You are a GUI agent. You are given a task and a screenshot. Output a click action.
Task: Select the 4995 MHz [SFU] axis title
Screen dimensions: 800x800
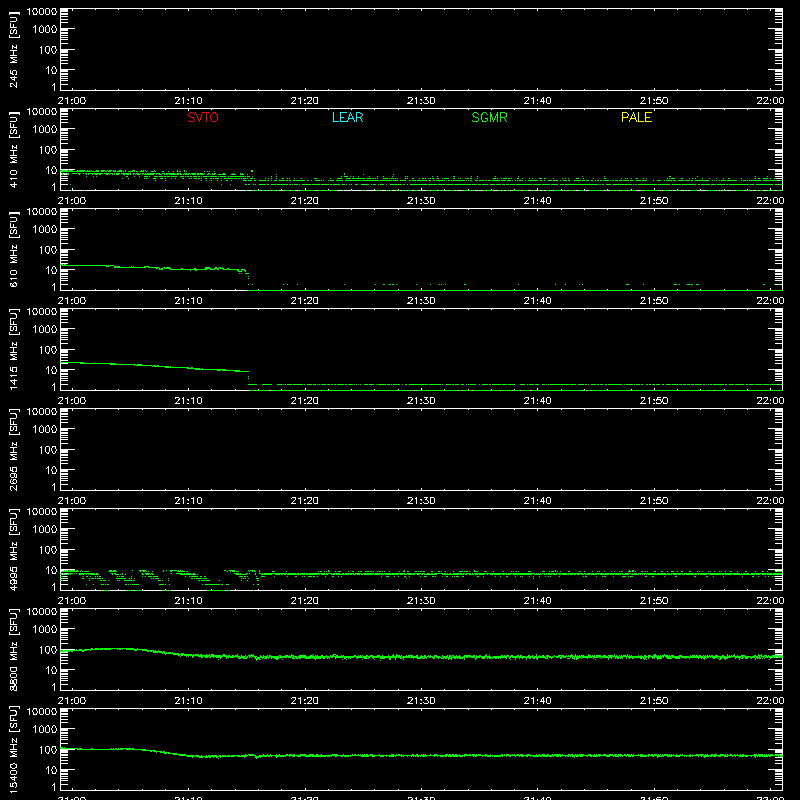click(x=14, y=550)
